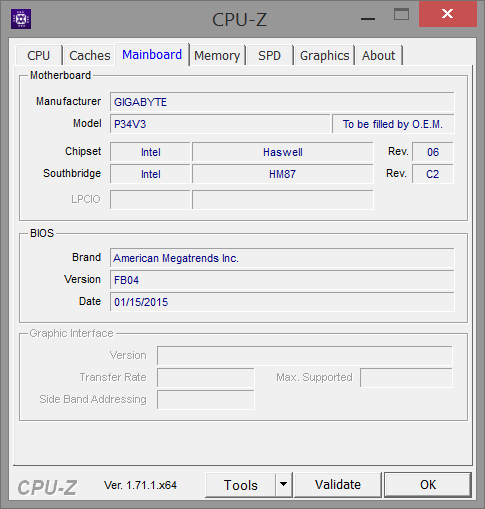
Task: Minimize the CPU-Z window
Action: 368,15
